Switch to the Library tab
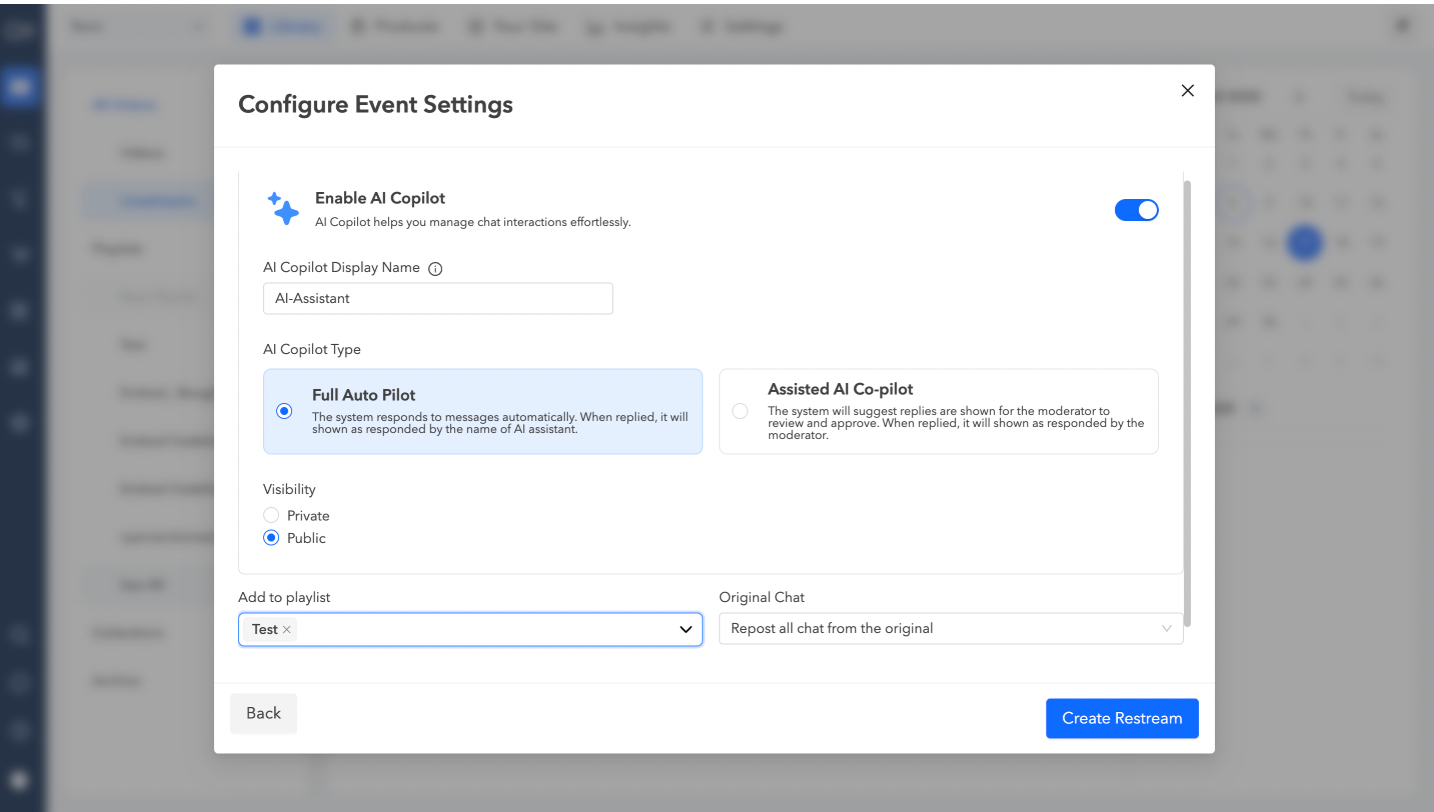This screenshot has width=1434, height=812. (x=283, y=26)
